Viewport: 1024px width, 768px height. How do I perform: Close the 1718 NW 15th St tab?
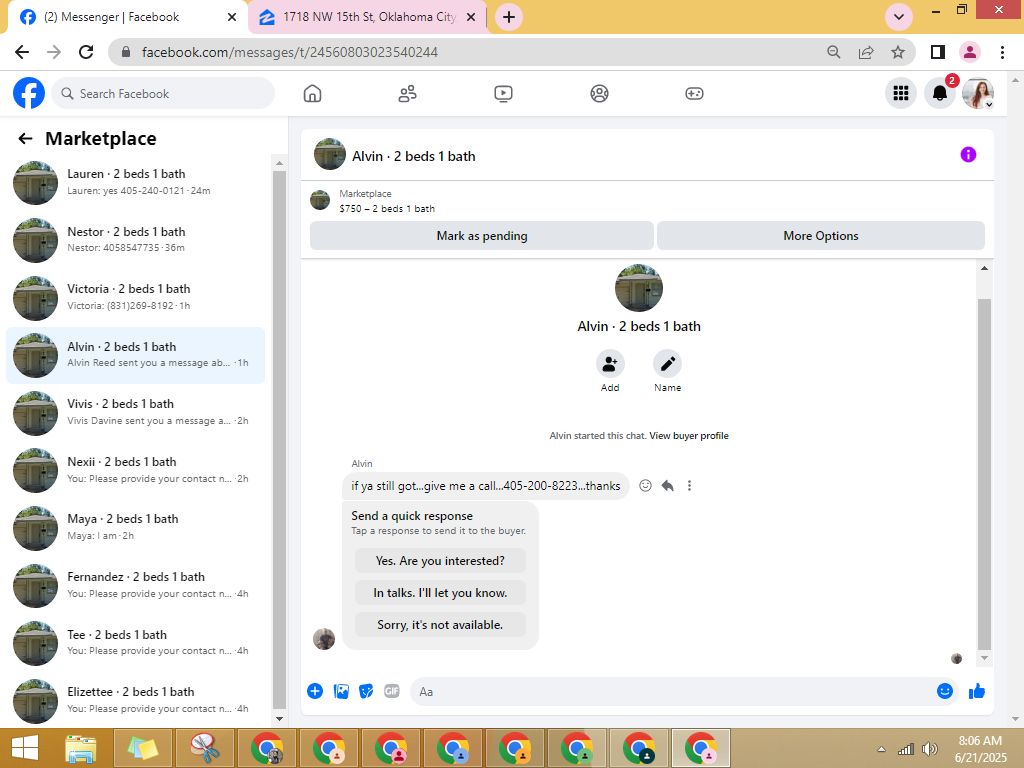(471, 18)
